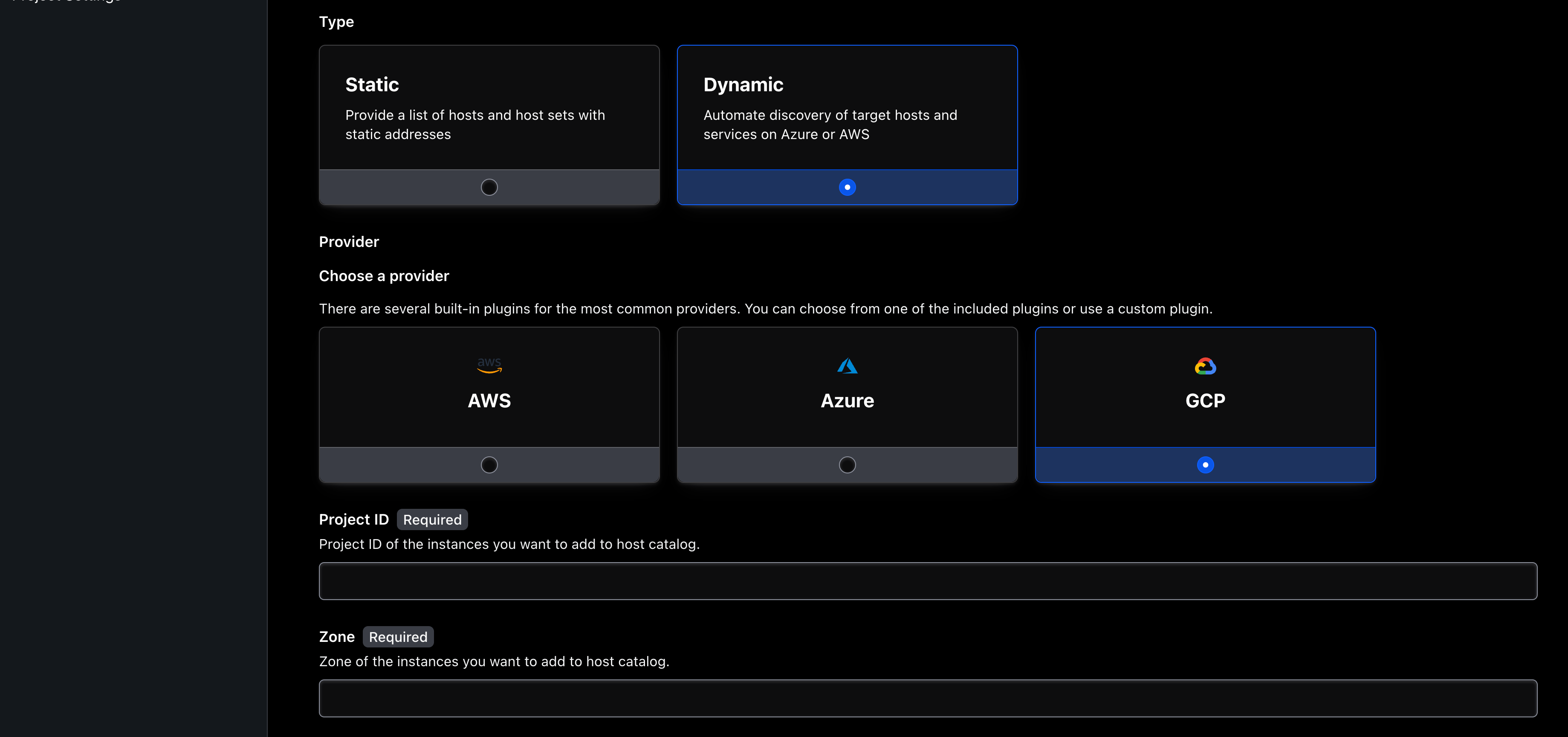Select the Azure provider radio button
1568x737 pixels.
tap(847, 465)
